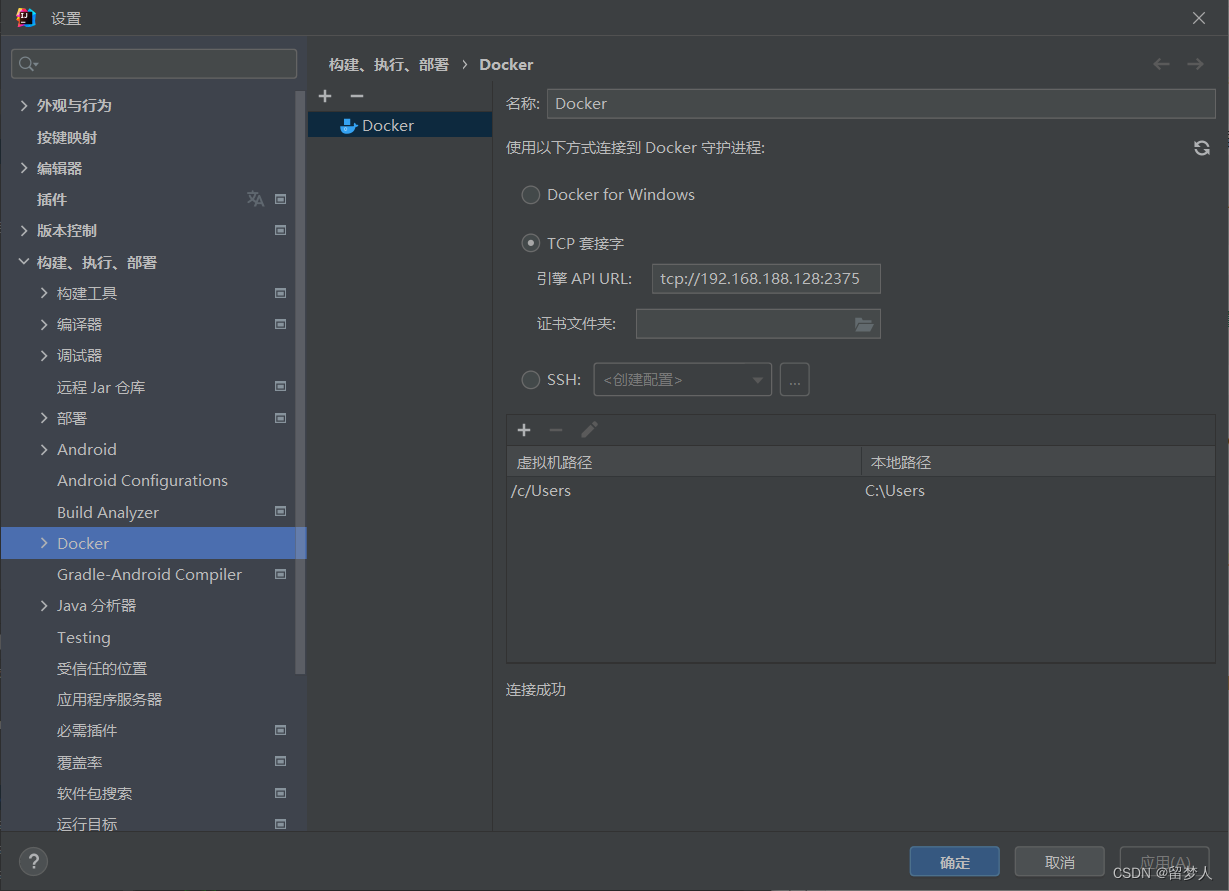Click the project-level icon beside 软件包搜索
The width and height of the screenshot is (1229, 891).
point(281,793)
